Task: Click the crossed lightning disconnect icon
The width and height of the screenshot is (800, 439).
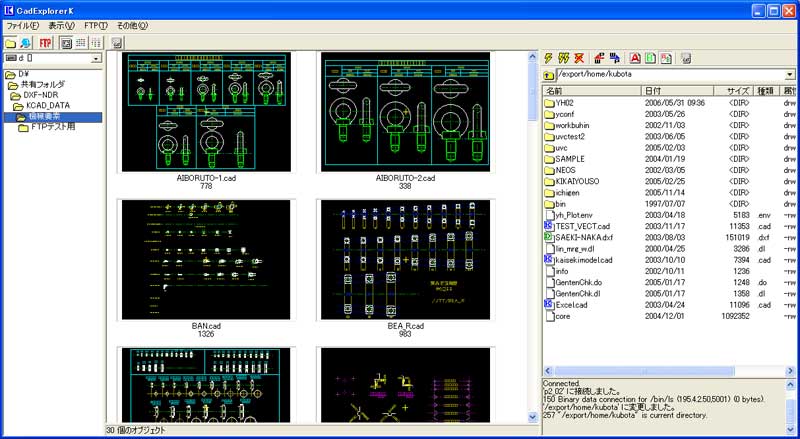Action: coord(579,58)
